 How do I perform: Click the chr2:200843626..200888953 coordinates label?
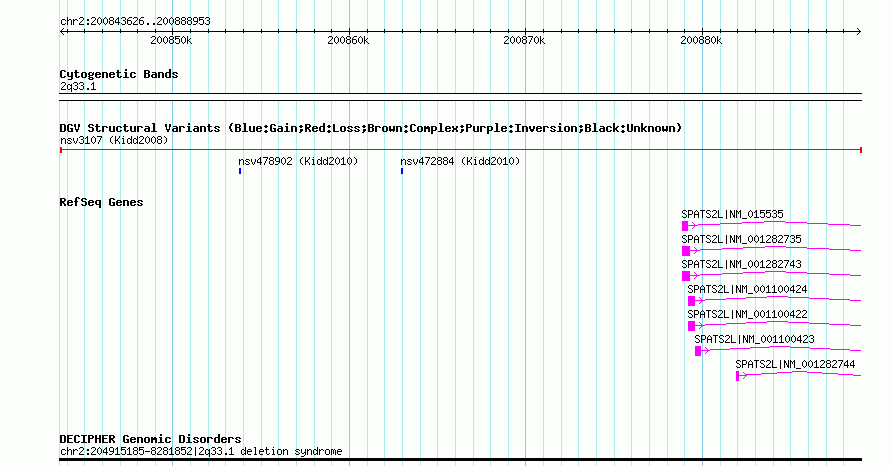[135, 21]
